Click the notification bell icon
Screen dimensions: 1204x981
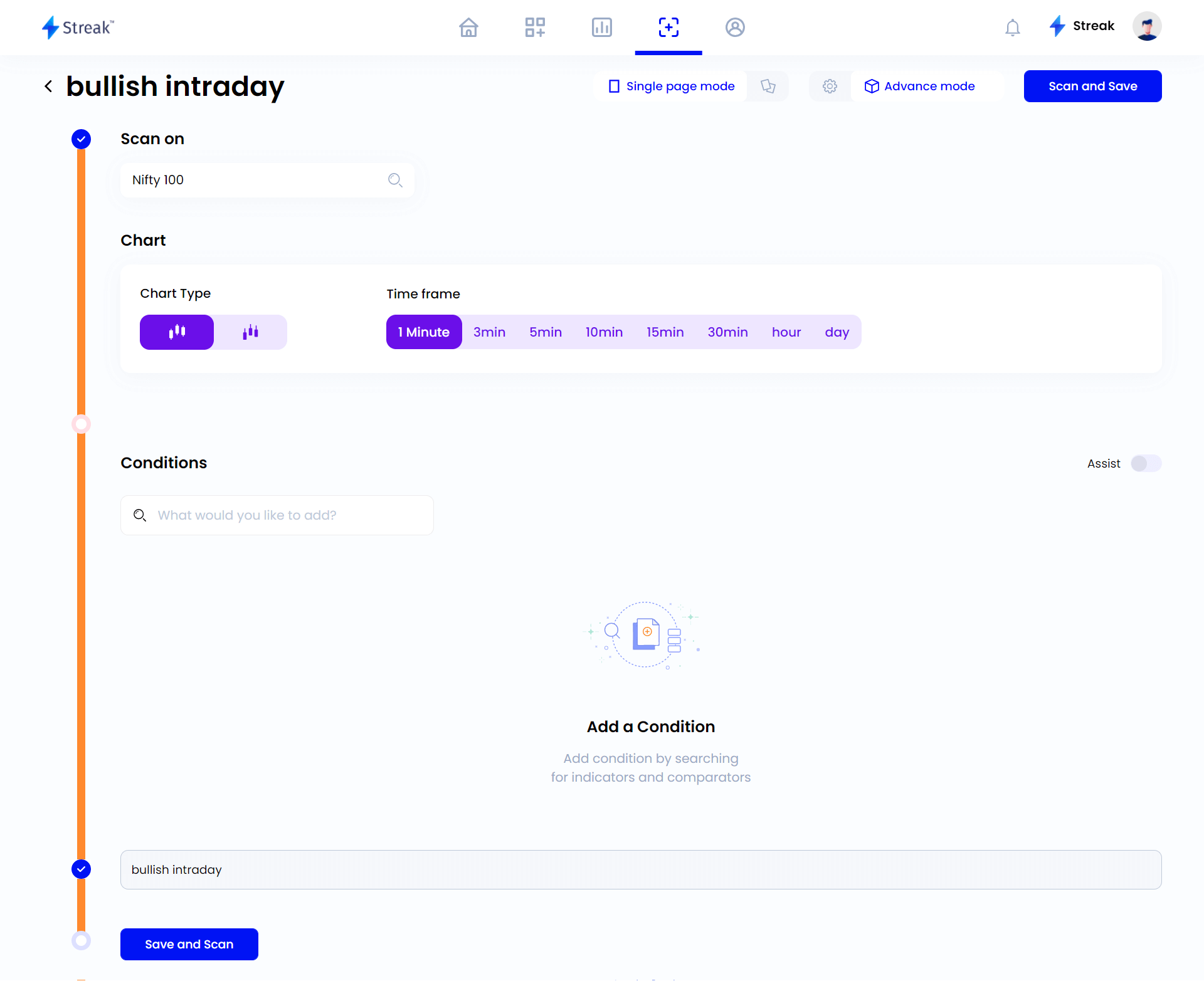coord(1012,27)
